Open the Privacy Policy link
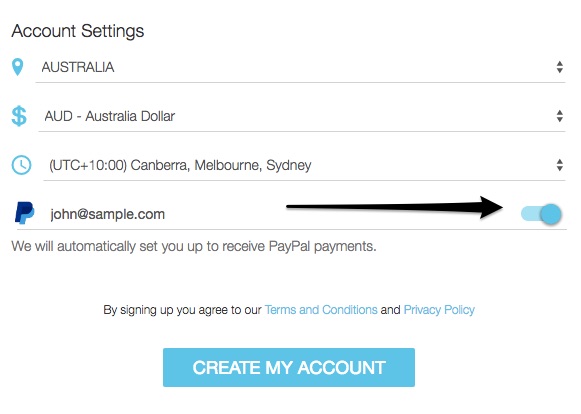The height and width of the screenshot is (414, 581). 439,309
